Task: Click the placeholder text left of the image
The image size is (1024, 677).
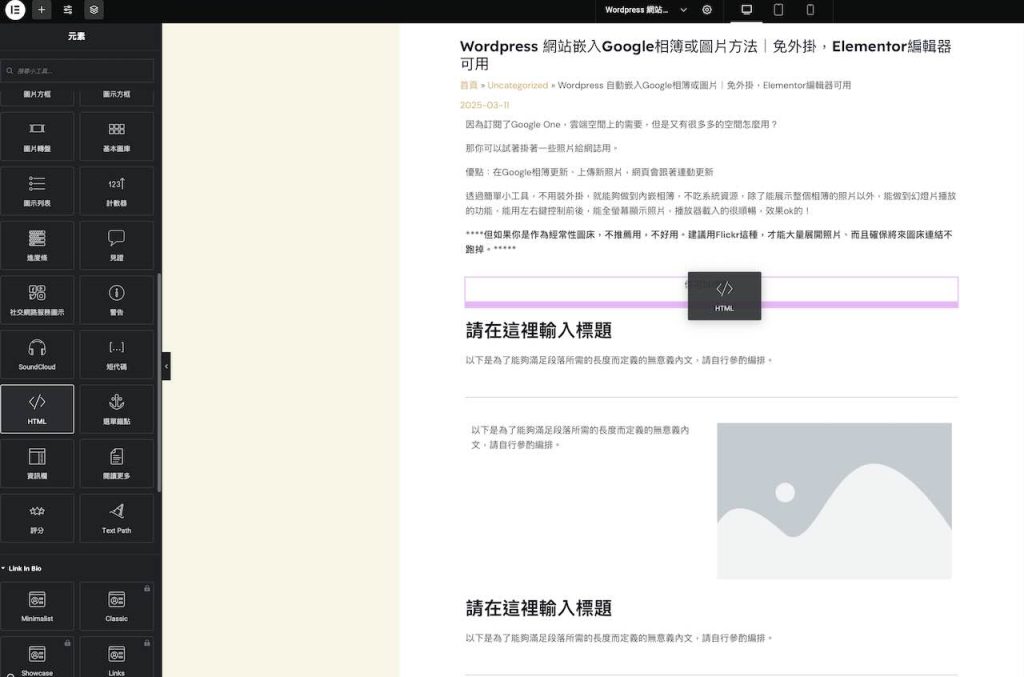Action: click(581, 437)
